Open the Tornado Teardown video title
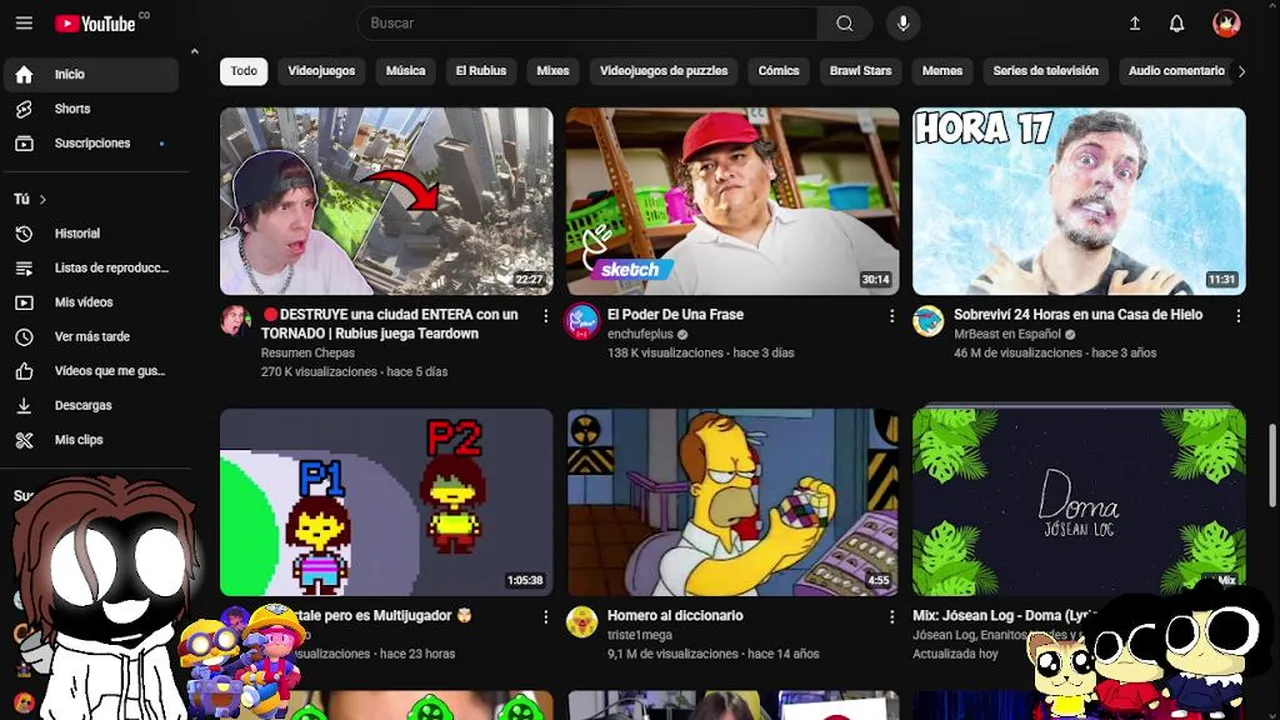 pyautogui.click(x=390, y=324)
